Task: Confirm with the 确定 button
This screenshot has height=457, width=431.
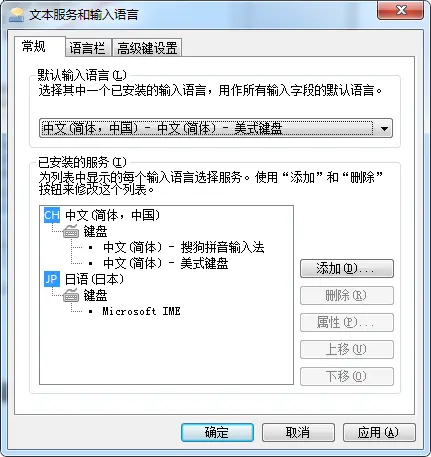Action: tap(217, 433)
